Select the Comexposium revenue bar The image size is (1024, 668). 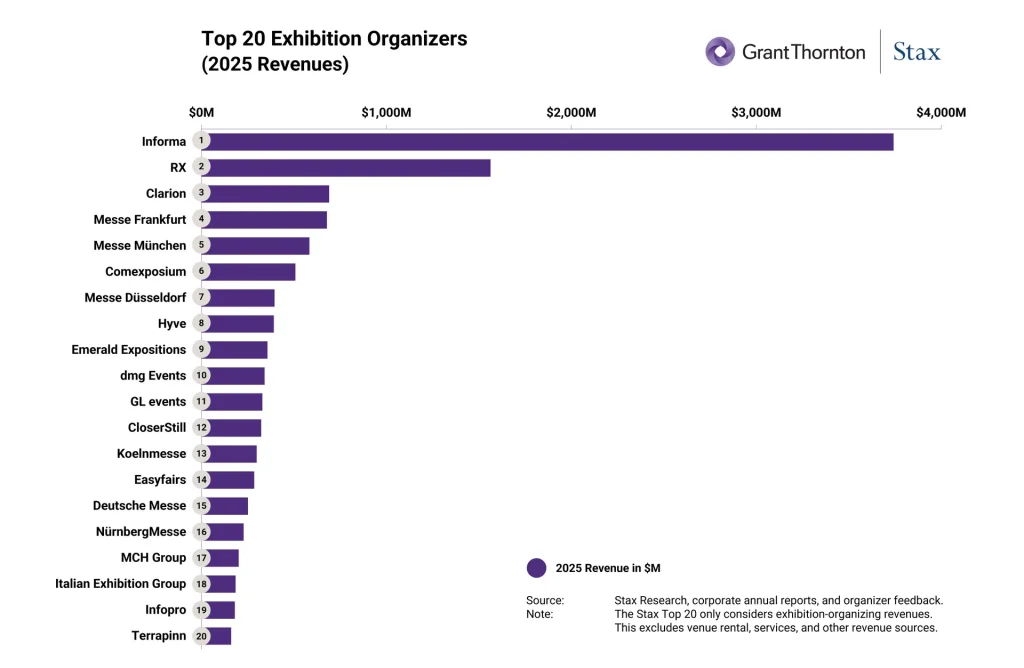coord(248,272)
